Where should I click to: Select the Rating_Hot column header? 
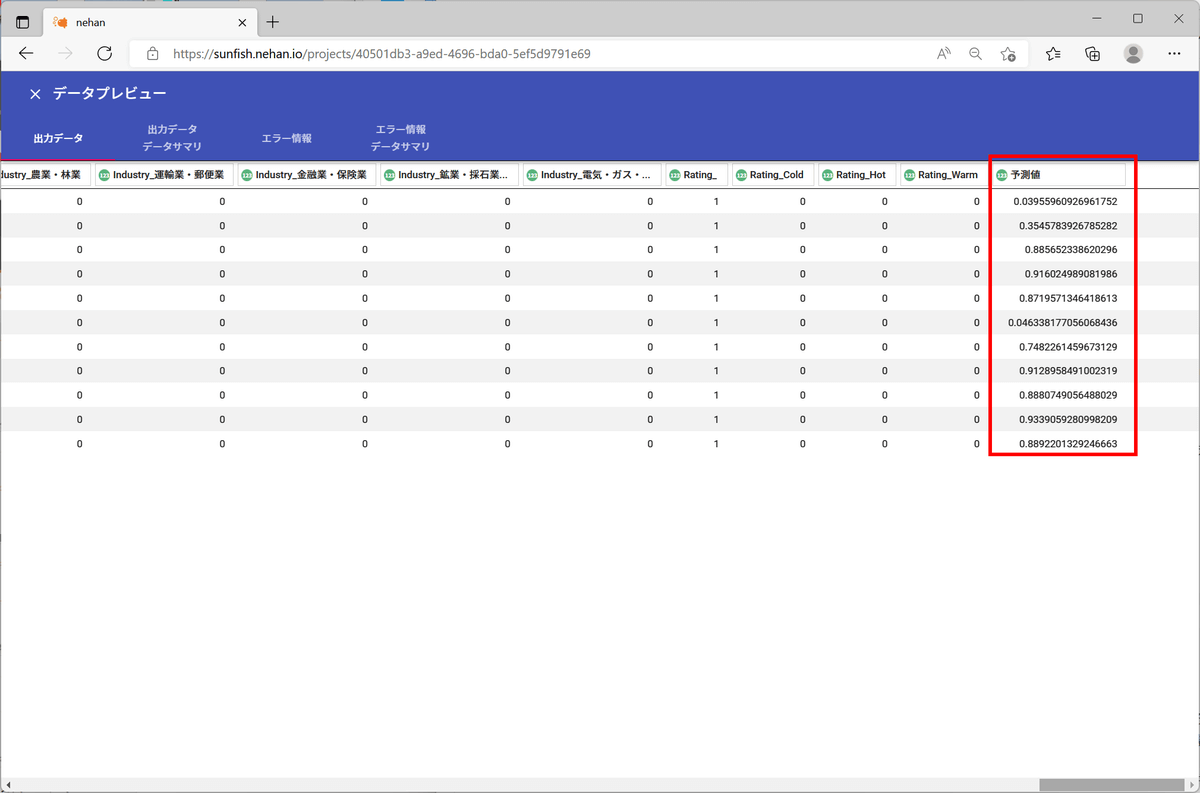coord(856,175)
